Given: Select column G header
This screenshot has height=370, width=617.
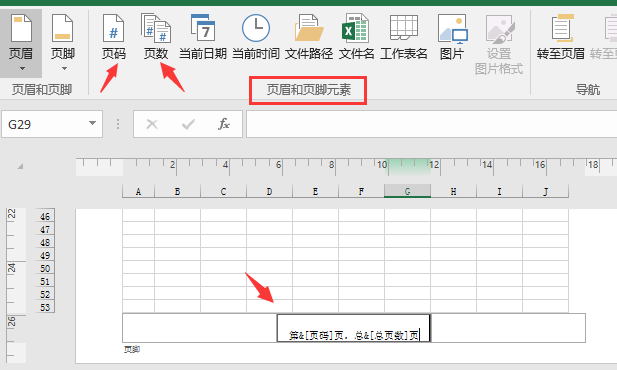Looking at the screenshot, I should coord(407,191).
